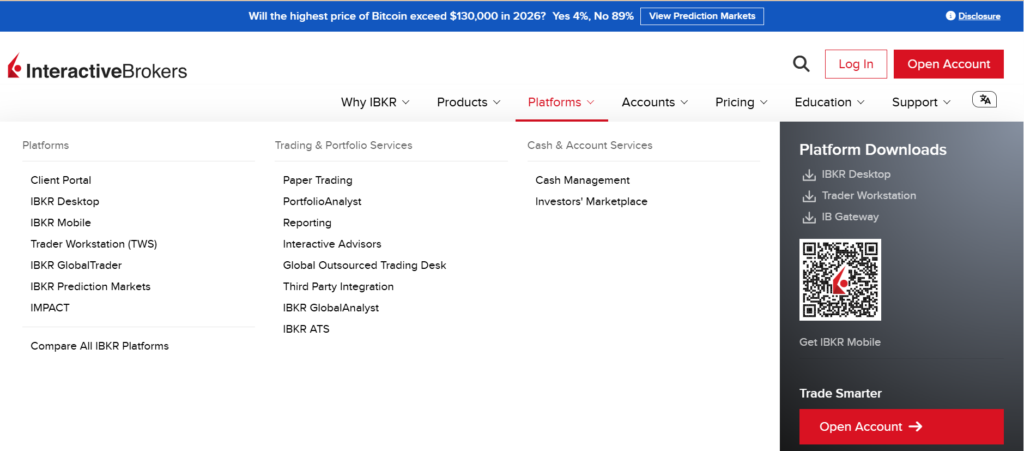Expand the Pricing menu
The image size is (1024, 451).
click(741, 102)
